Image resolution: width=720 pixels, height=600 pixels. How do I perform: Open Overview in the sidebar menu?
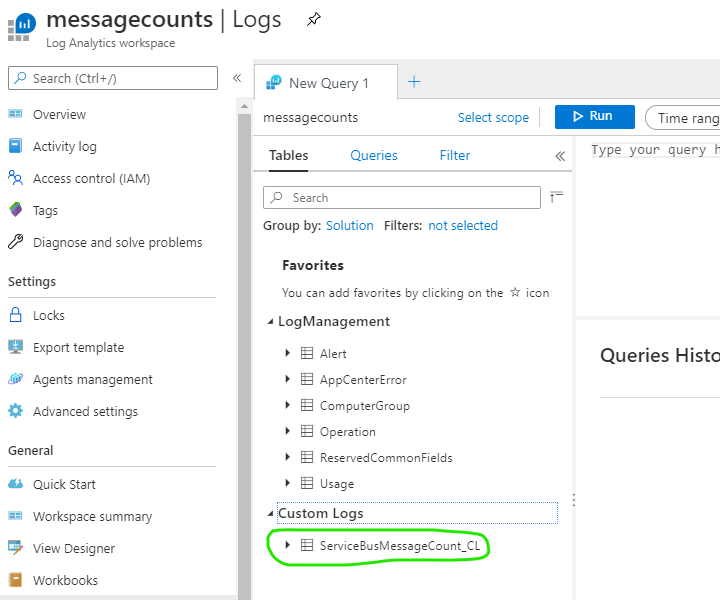tap(59, 114)
